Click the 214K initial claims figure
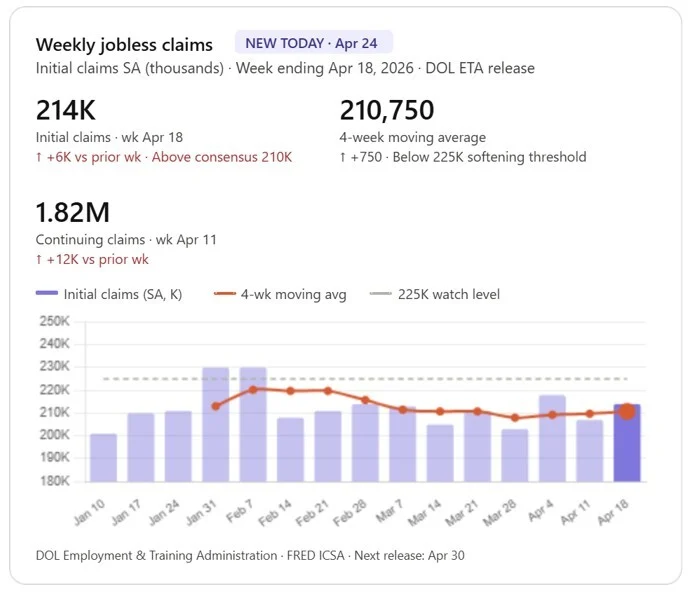Screen dimensions: 694x593 65,110
